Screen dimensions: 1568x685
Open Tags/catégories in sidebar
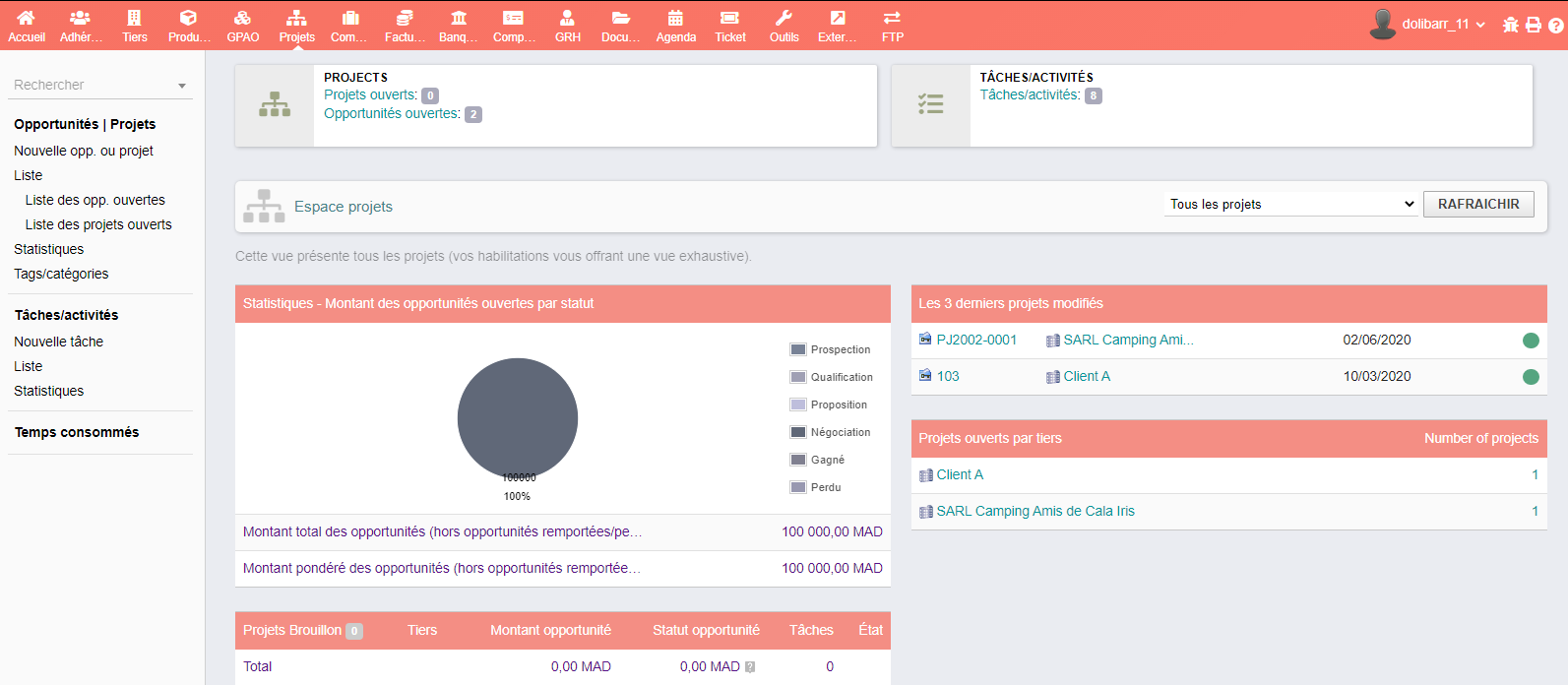[61, 274]
